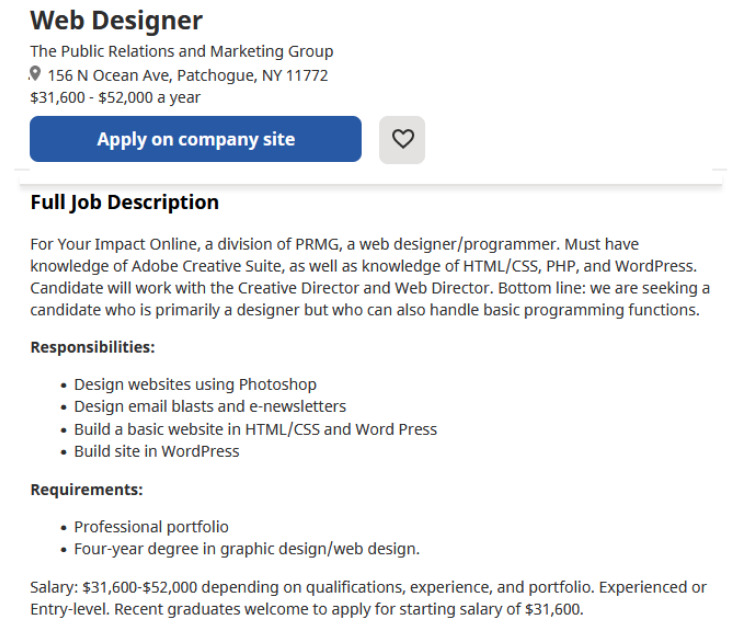Click the Responsibilities heading
733x627 pixels.
(x=92, y=347)
